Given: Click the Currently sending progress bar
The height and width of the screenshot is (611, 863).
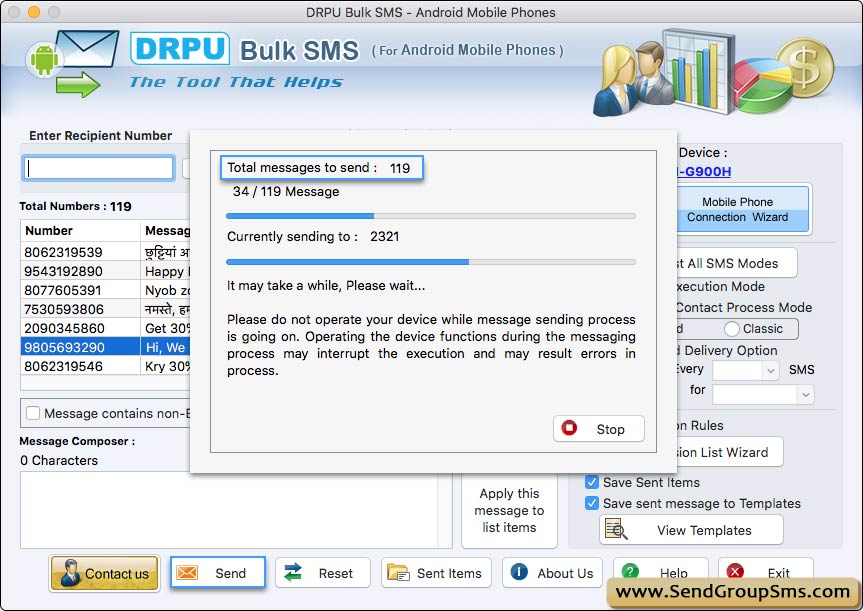Looking at the screenshot, I should click(431, 262).
